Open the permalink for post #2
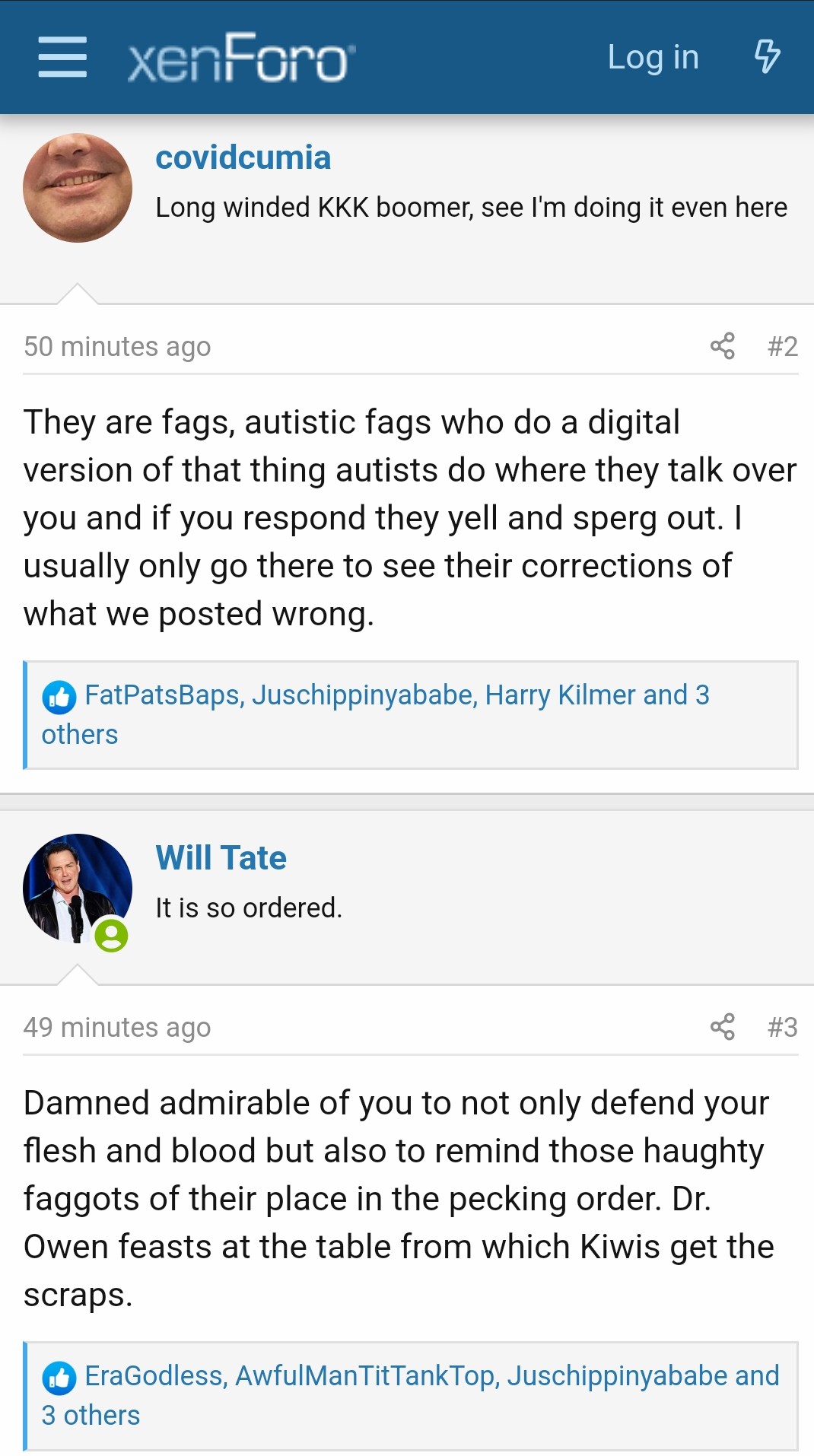The width and height of the screenshot is (814, 1456). [783, 346]
